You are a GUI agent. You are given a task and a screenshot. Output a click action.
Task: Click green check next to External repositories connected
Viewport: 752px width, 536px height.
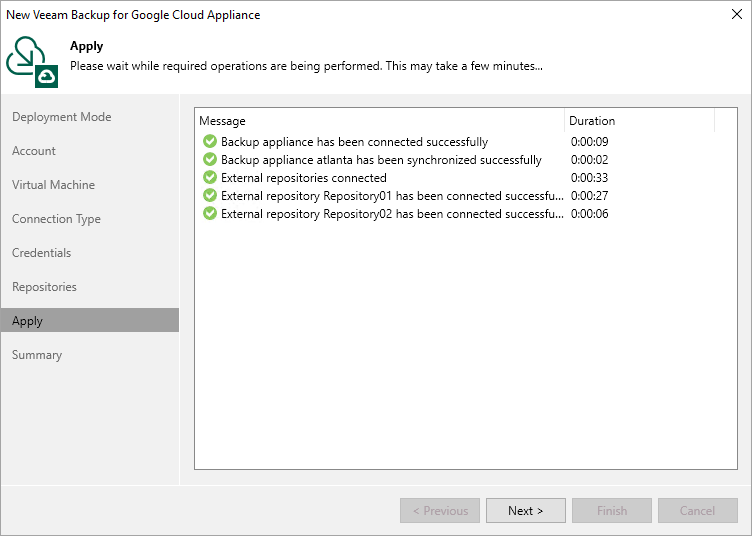point(210,178)
